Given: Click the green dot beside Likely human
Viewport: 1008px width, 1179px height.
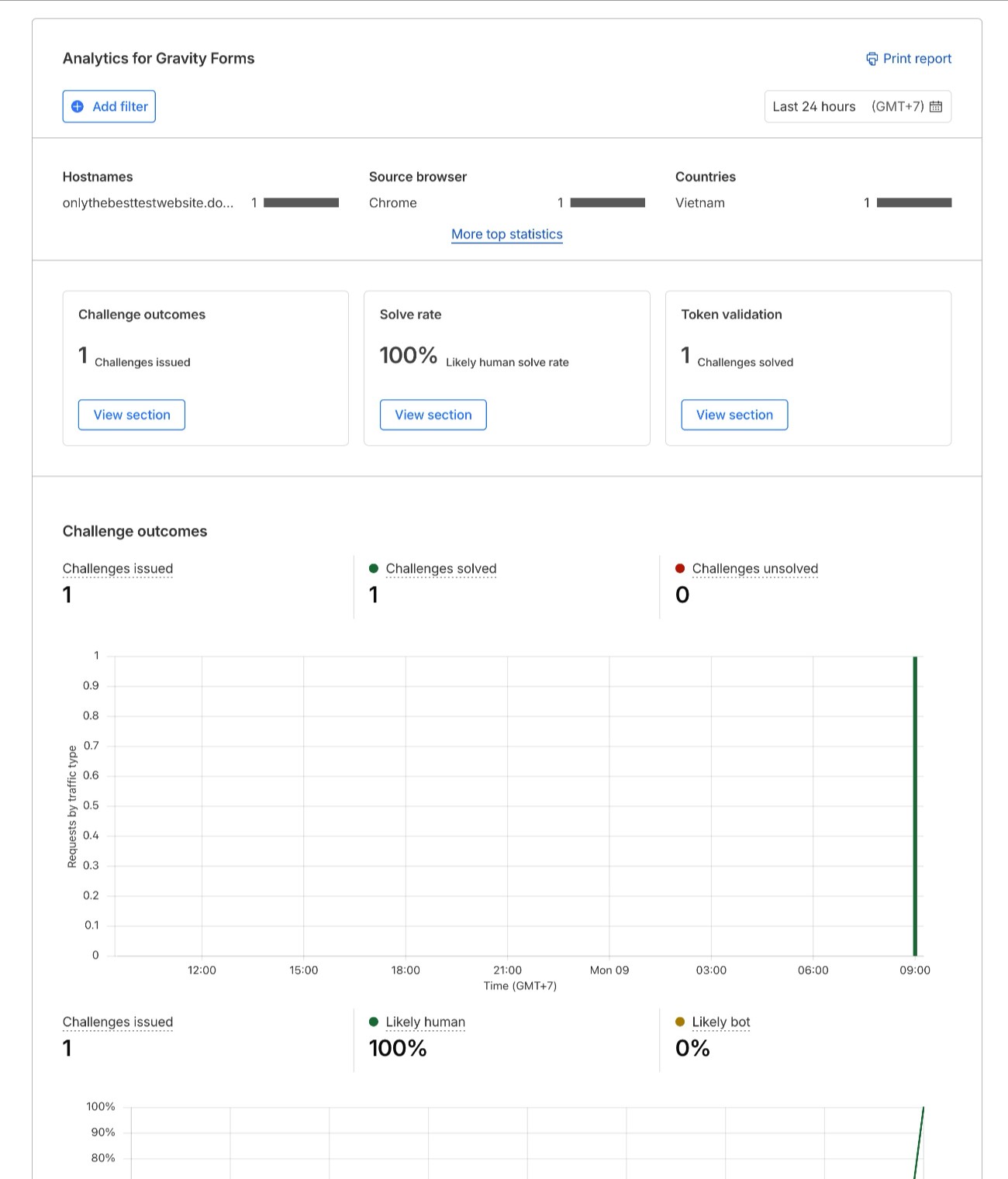Looking at the screenshot, I should [x=375, y=1022].
